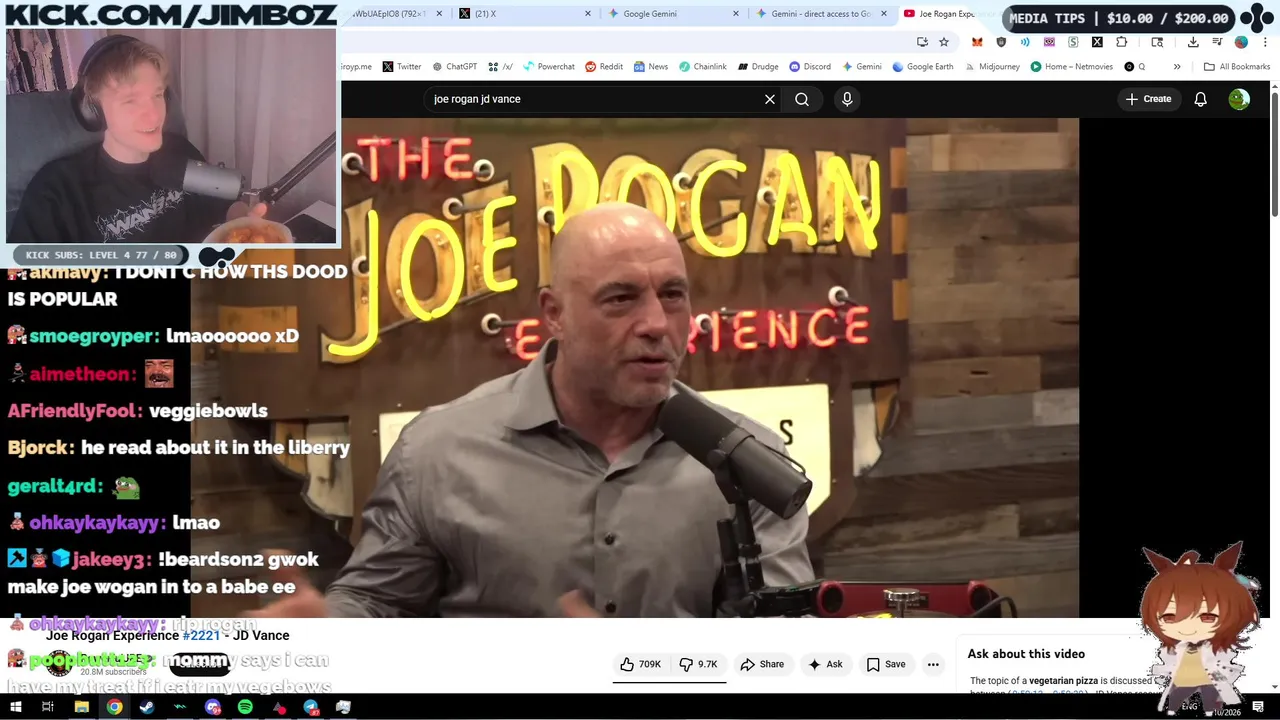Close the Google Gemini tab
This screenshot has height=720, width=1280.
[x=736, y=14]
